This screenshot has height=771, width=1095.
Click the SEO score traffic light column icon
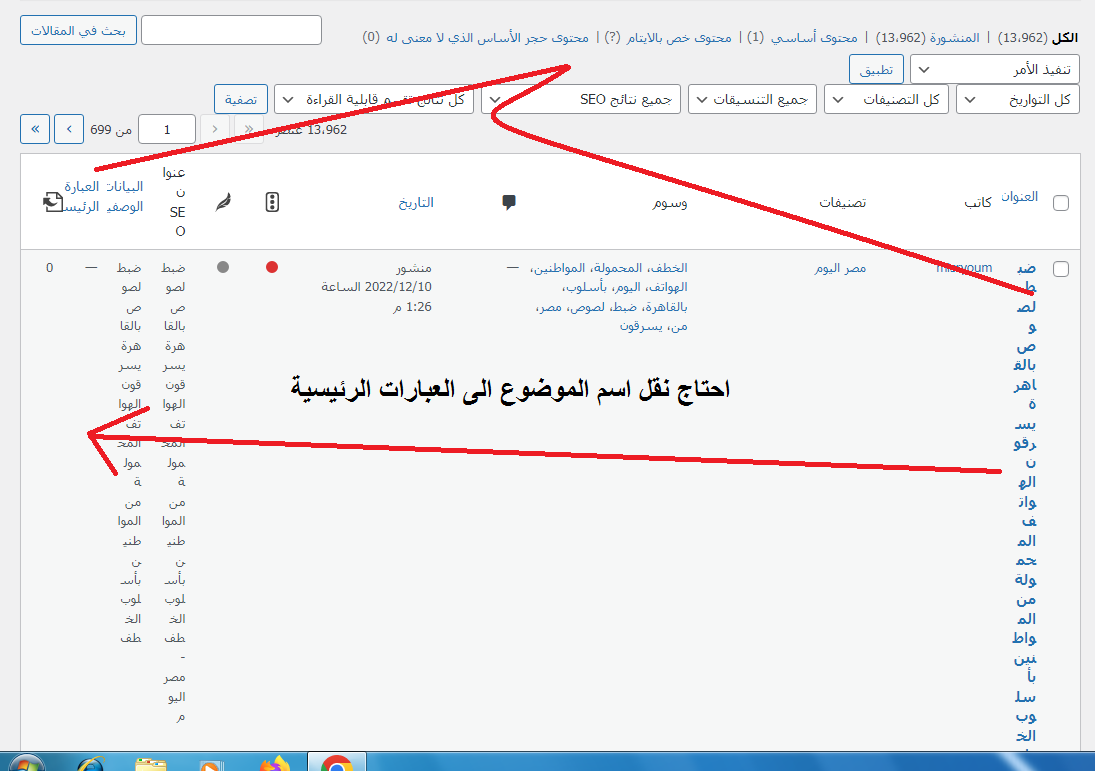tap(272, 202)
